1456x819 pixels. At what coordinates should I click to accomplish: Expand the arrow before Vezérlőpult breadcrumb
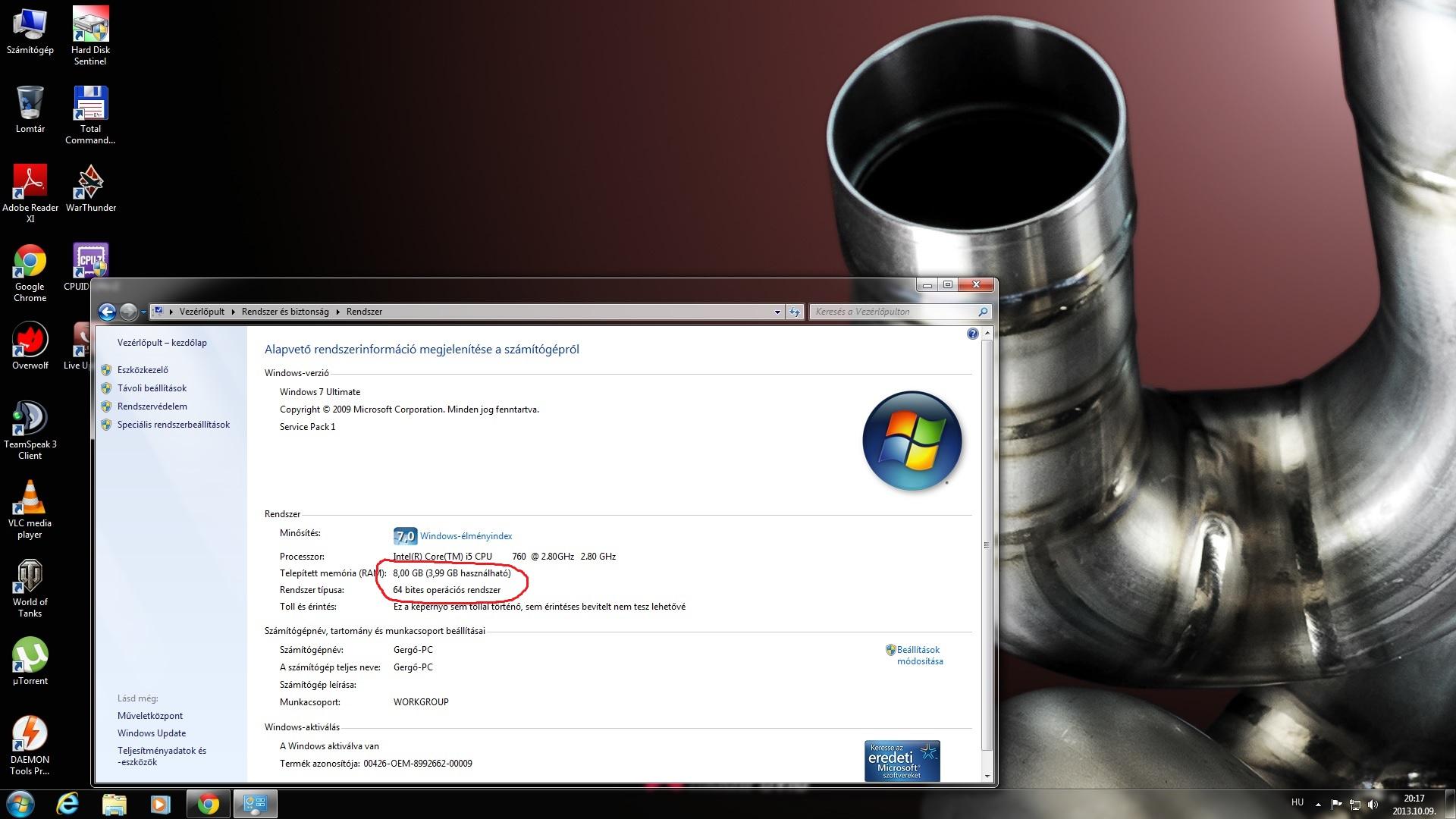172,312
